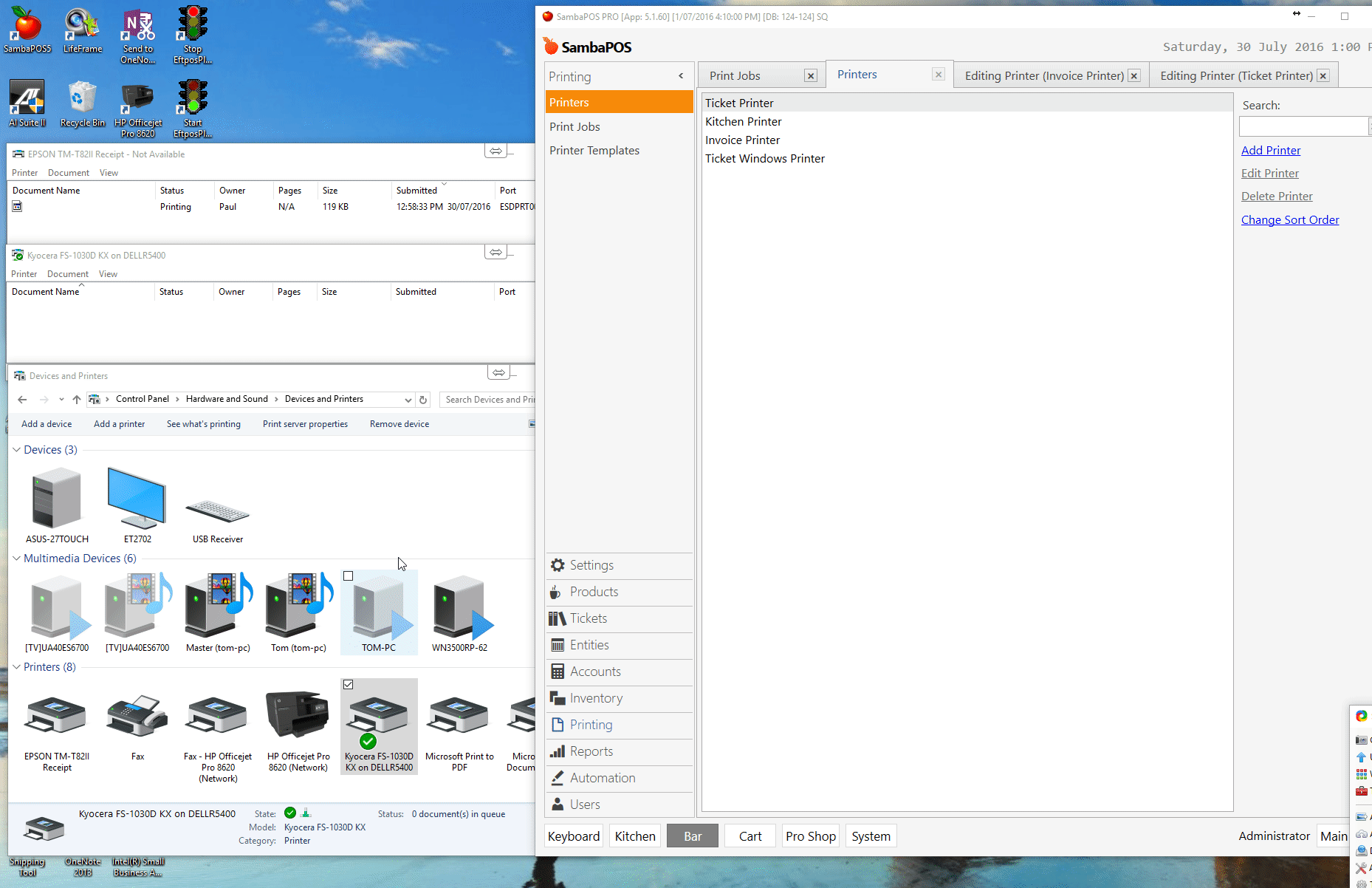Collapse the Printers (8) group
Viewport: 1372px width, 888px height.
pyautogui.click(x=16, y=667)
